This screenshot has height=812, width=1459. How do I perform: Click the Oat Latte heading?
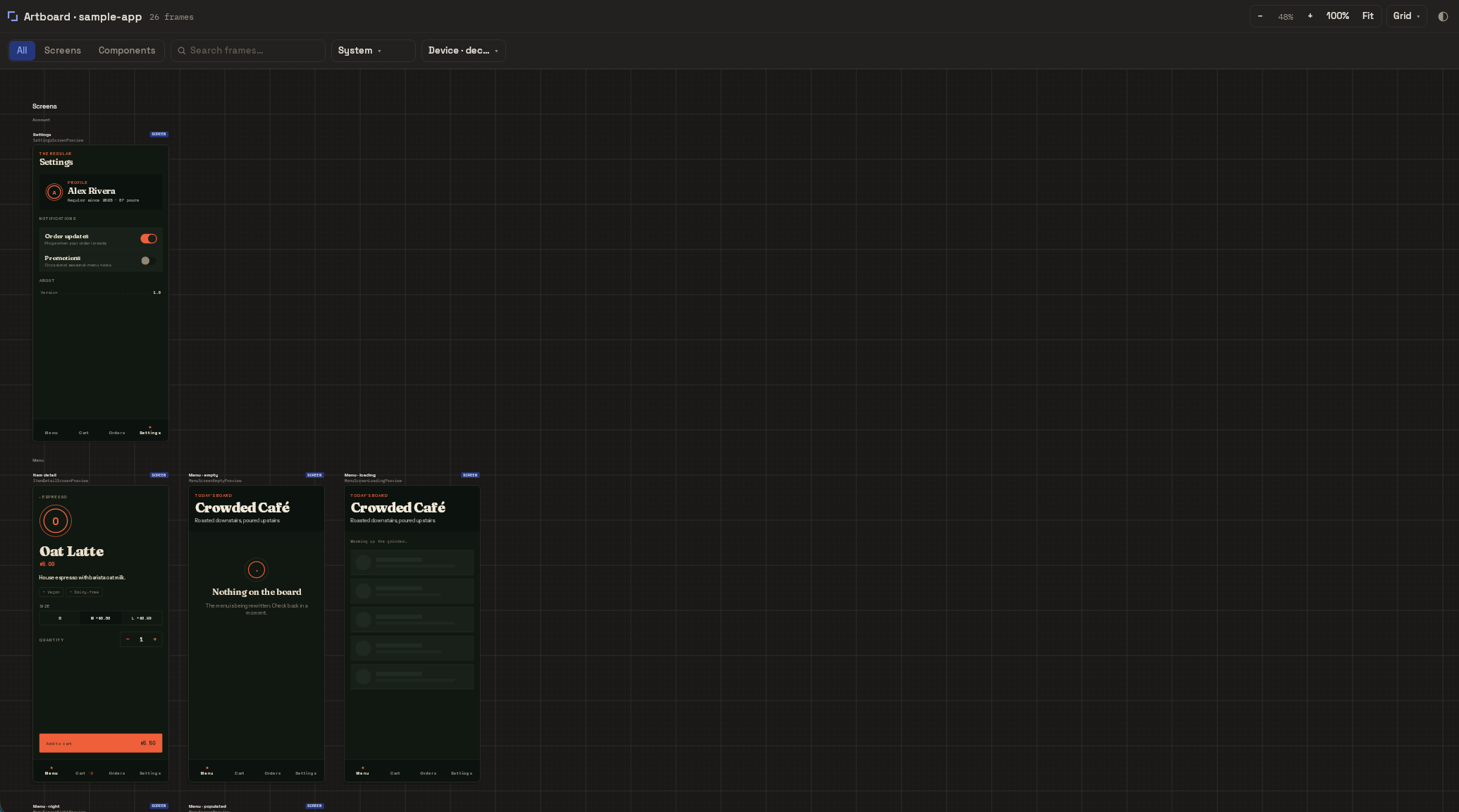(72, 551)
